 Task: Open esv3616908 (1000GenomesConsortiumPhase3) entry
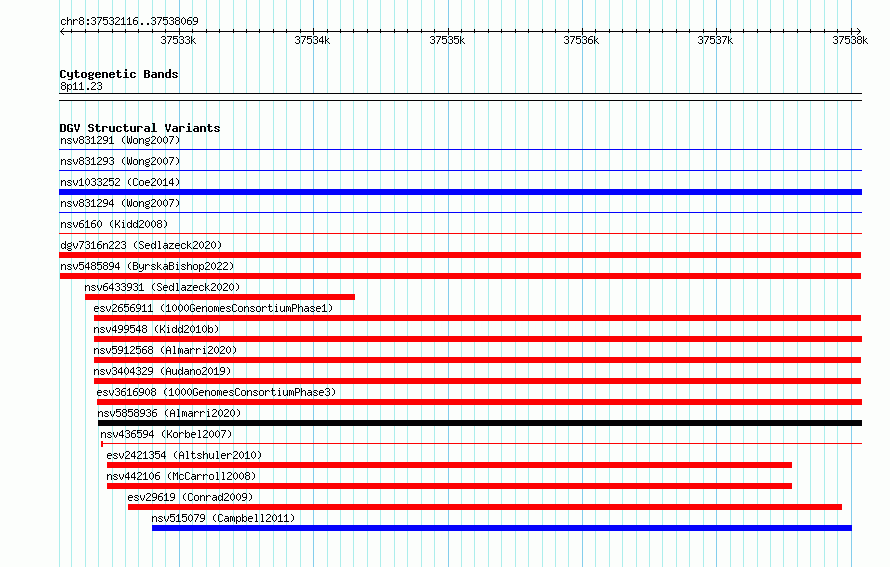(216, 392)
